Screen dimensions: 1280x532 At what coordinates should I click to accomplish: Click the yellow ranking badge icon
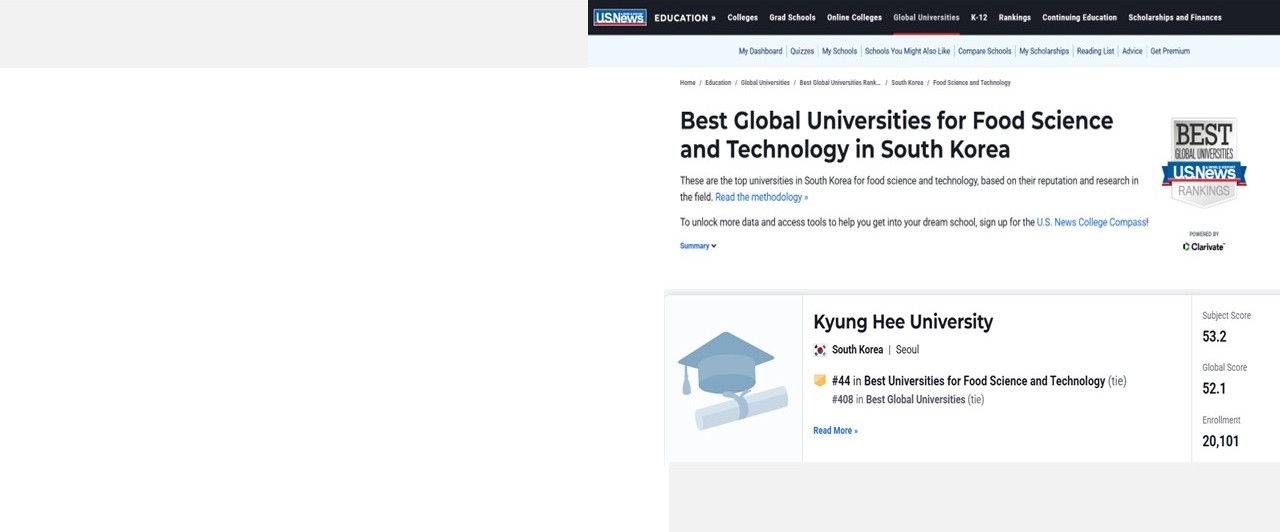point(820,381)
